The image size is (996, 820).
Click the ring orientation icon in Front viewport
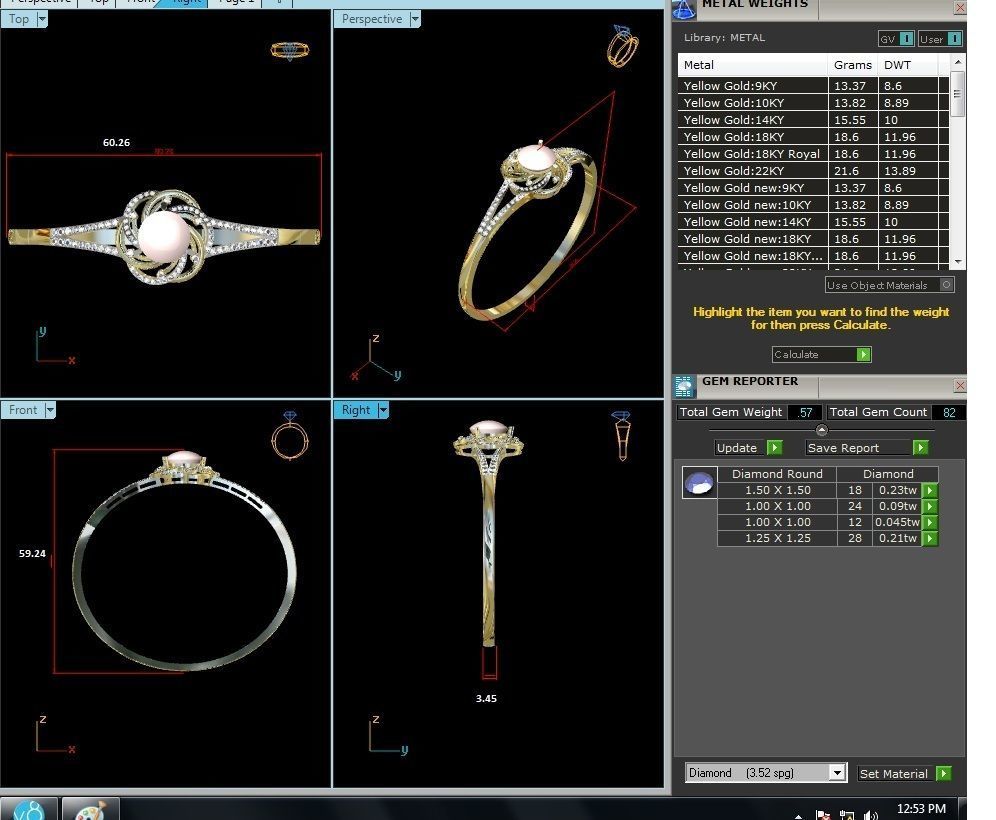pos(290,435)
